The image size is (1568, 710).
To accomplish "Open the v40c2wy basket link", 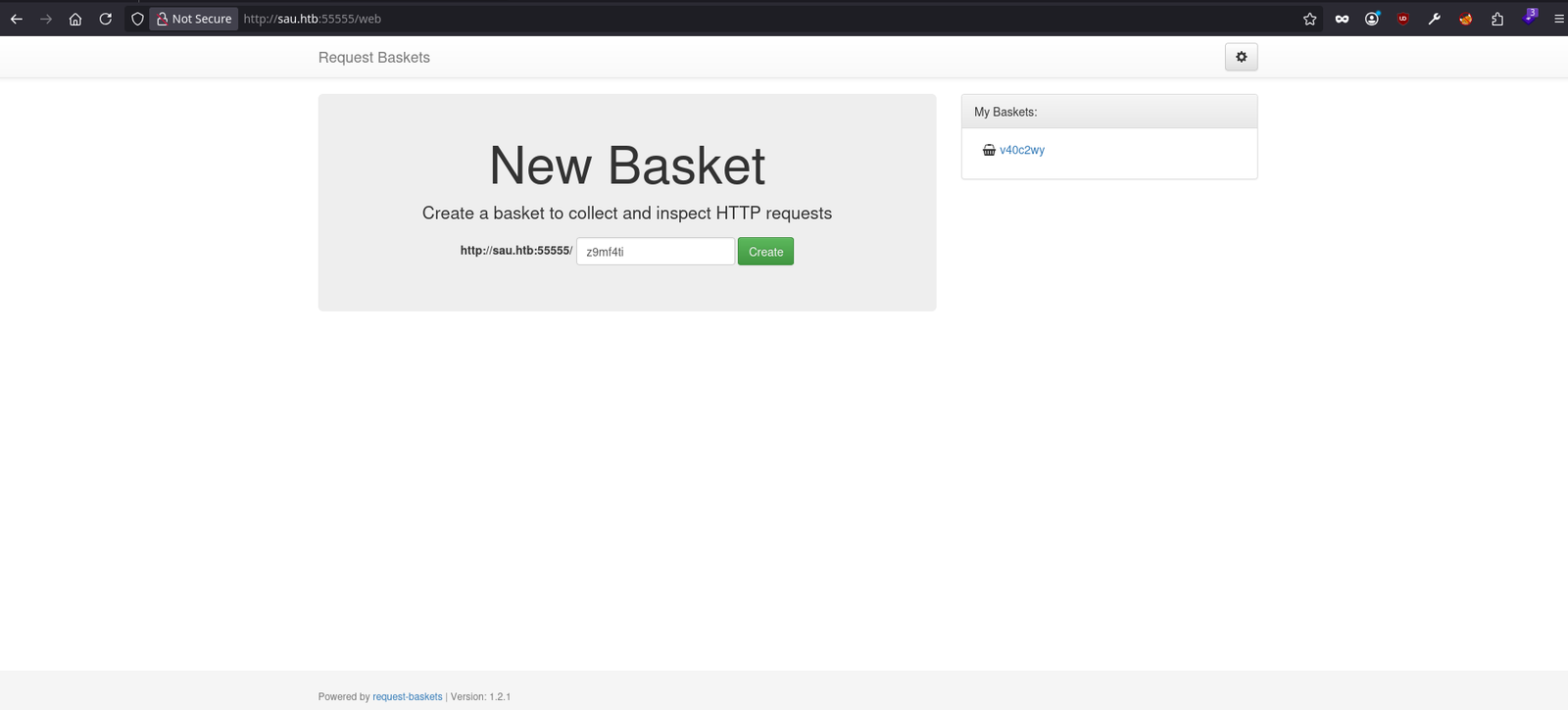I will pyautogui.click(x=1022, y=150).
